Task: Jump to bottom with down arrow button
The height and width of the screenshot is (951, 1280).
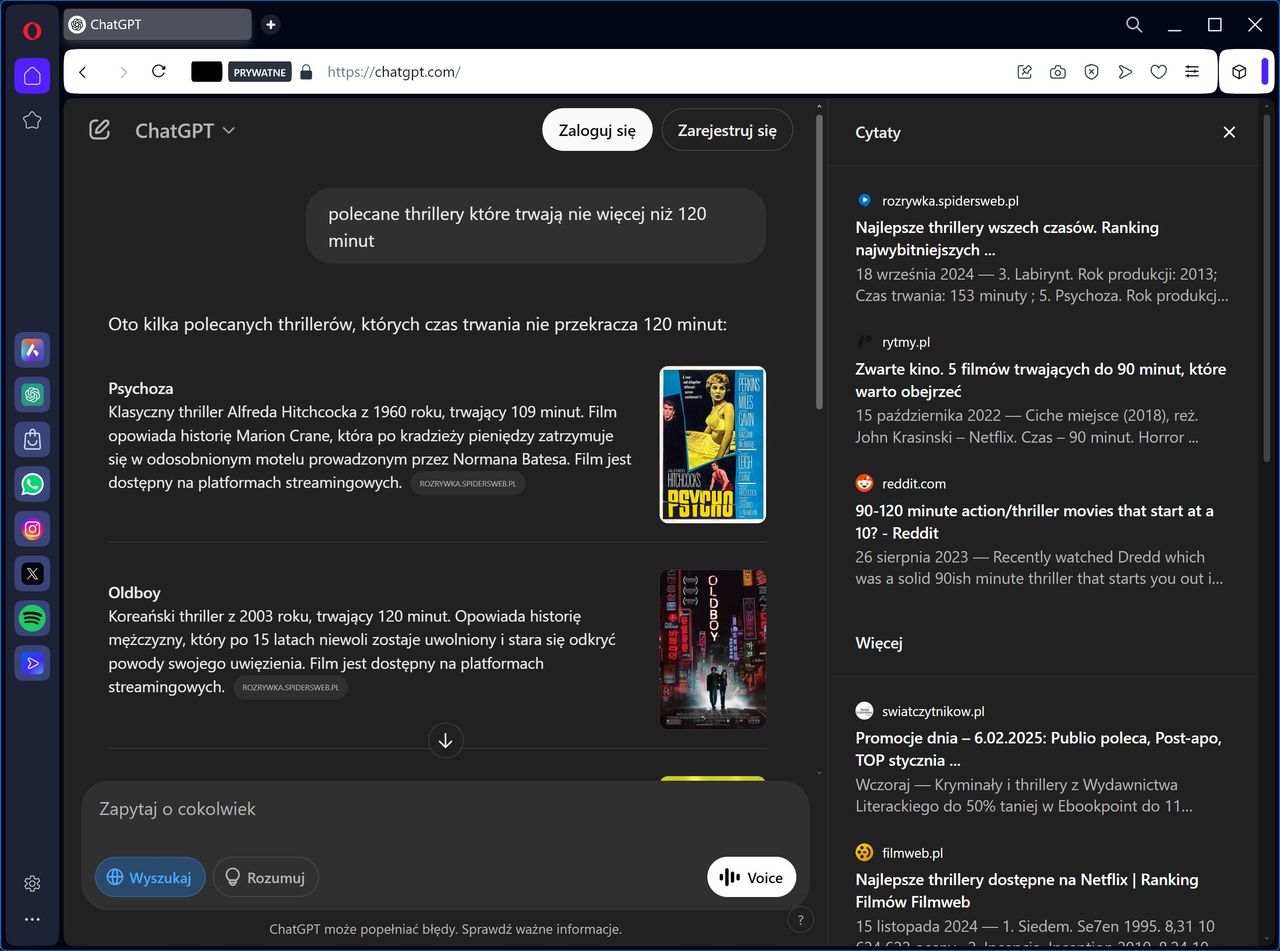Action: (446, 740)
